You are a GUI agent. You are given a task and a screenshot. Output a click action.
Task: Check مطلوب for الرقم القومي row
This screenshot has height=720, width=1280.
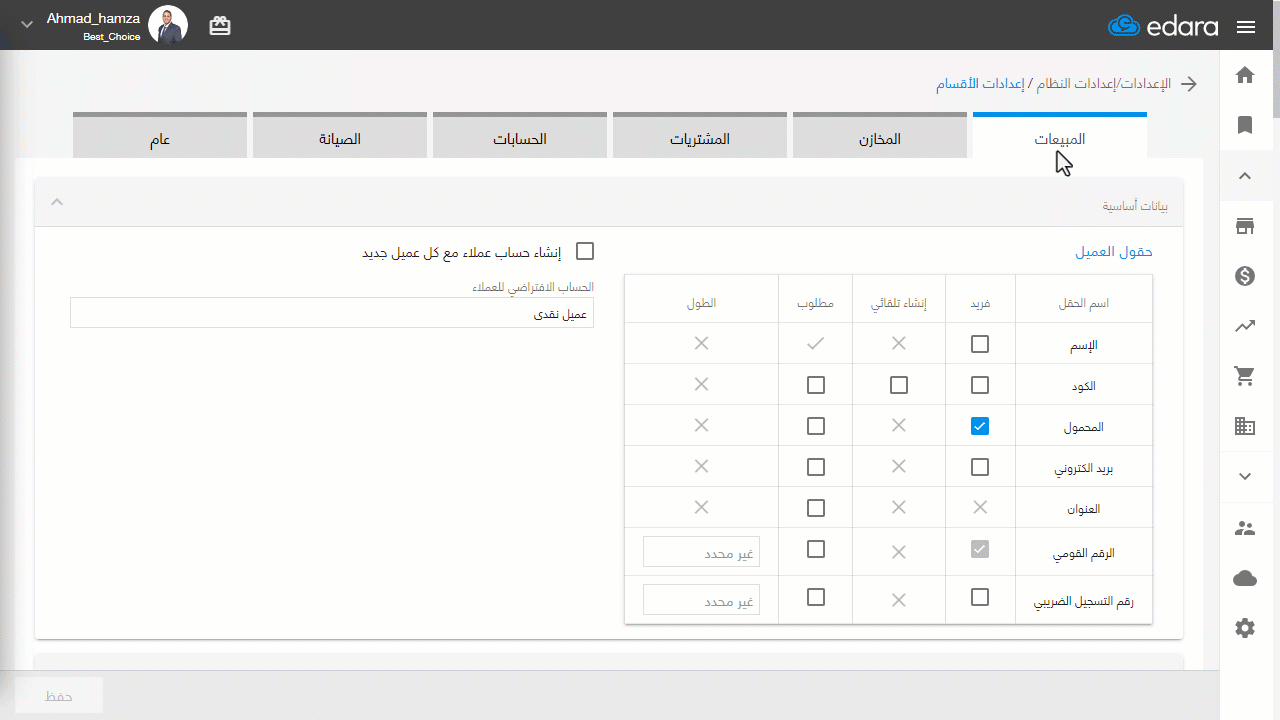[x=816, y=549]
